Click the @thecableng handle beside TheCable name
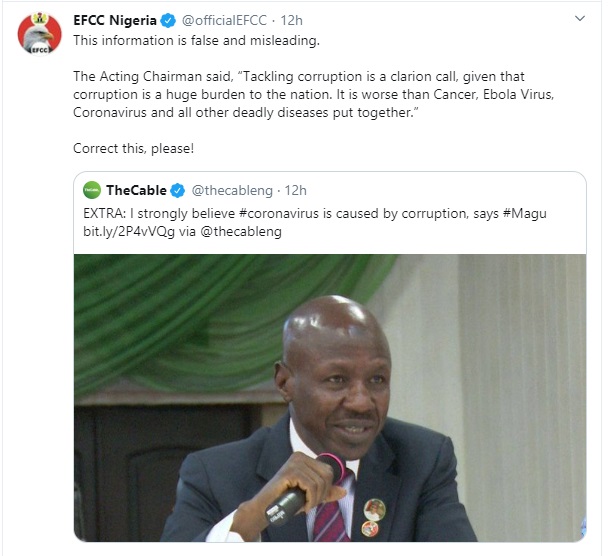 [x=232, y=190]
